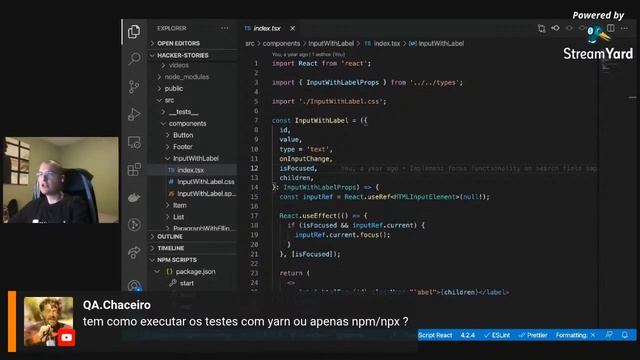
Task: Open the Run and Debug view
Action: click(134, 114)
